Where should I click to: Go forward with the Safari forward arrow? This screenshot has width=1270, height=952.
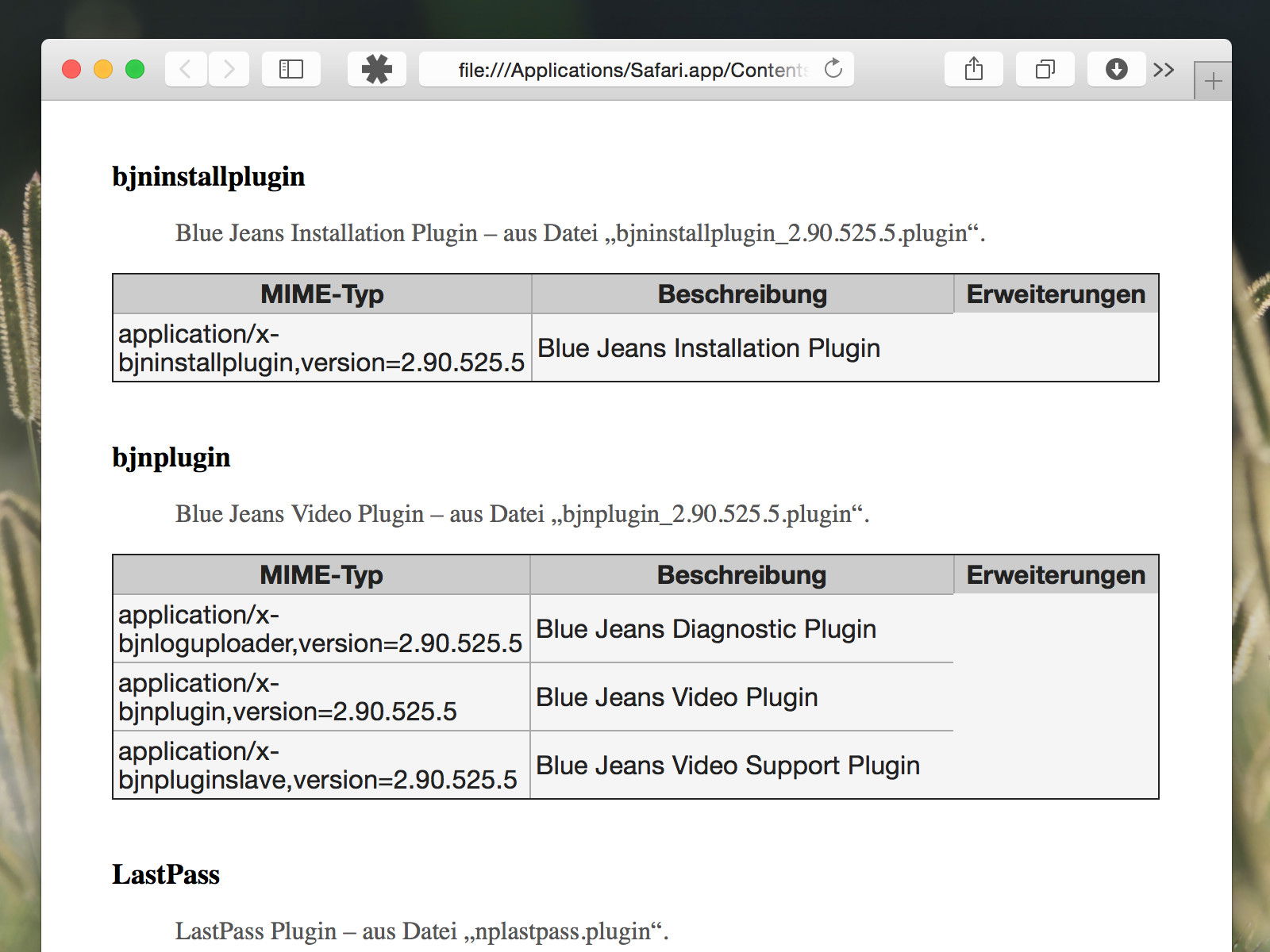coord(229,69)
